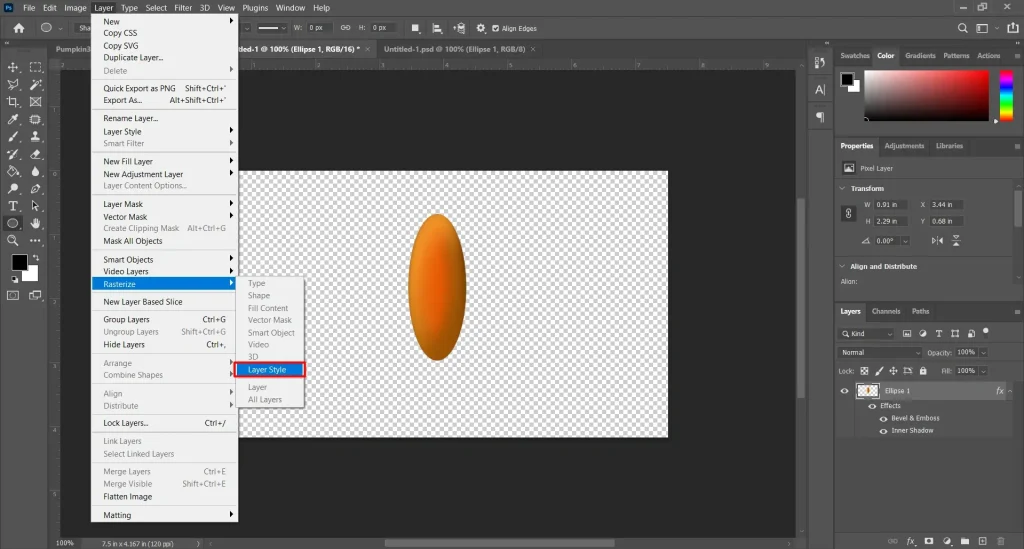Click the rainbow hue slider strip
This screenshot has height=549, width=1024.
(1006, 95)
